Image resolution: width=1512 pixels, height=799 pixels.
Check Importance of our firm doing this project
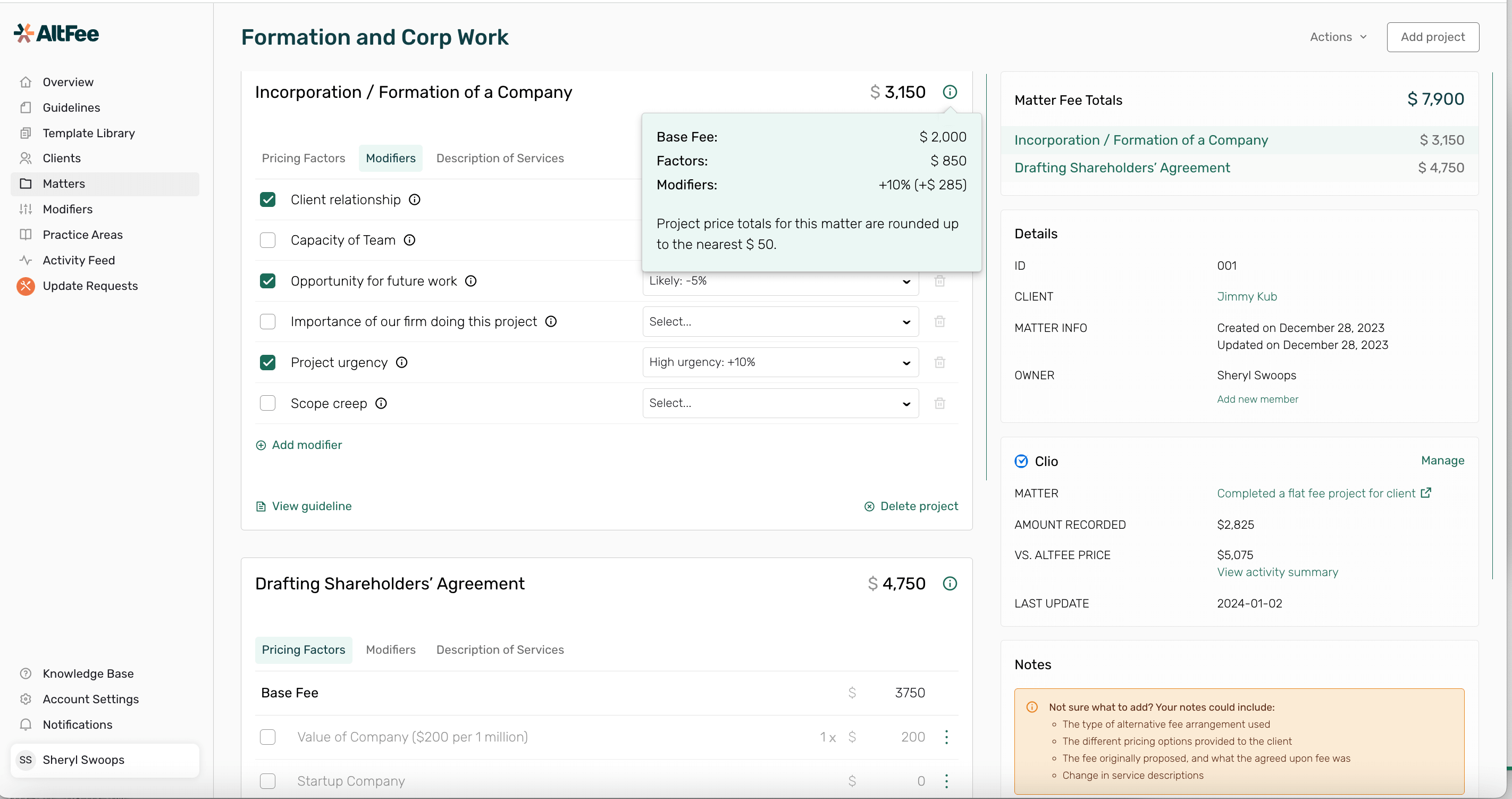(267, 321)
